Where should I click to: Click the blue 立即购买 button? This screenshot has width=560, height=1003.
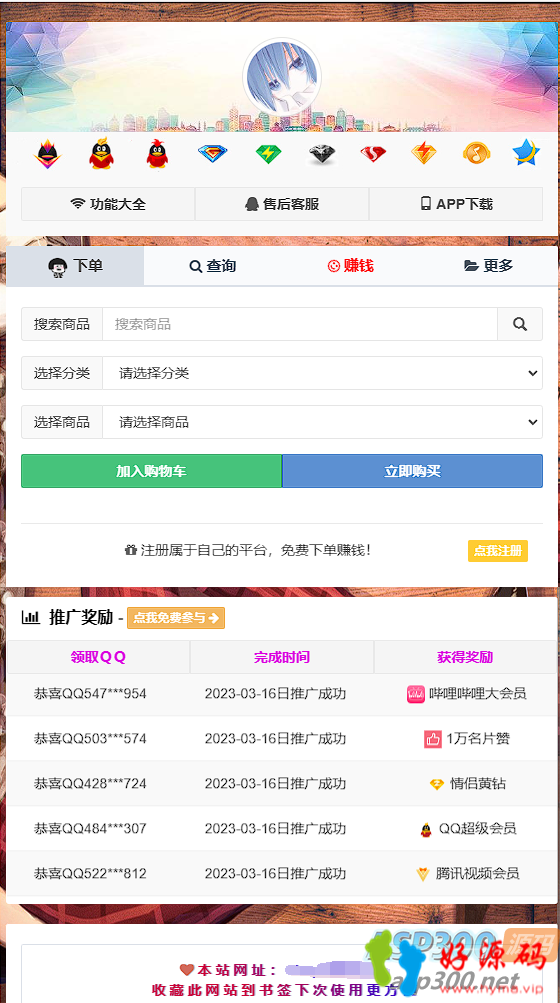[x=413, y=471]
